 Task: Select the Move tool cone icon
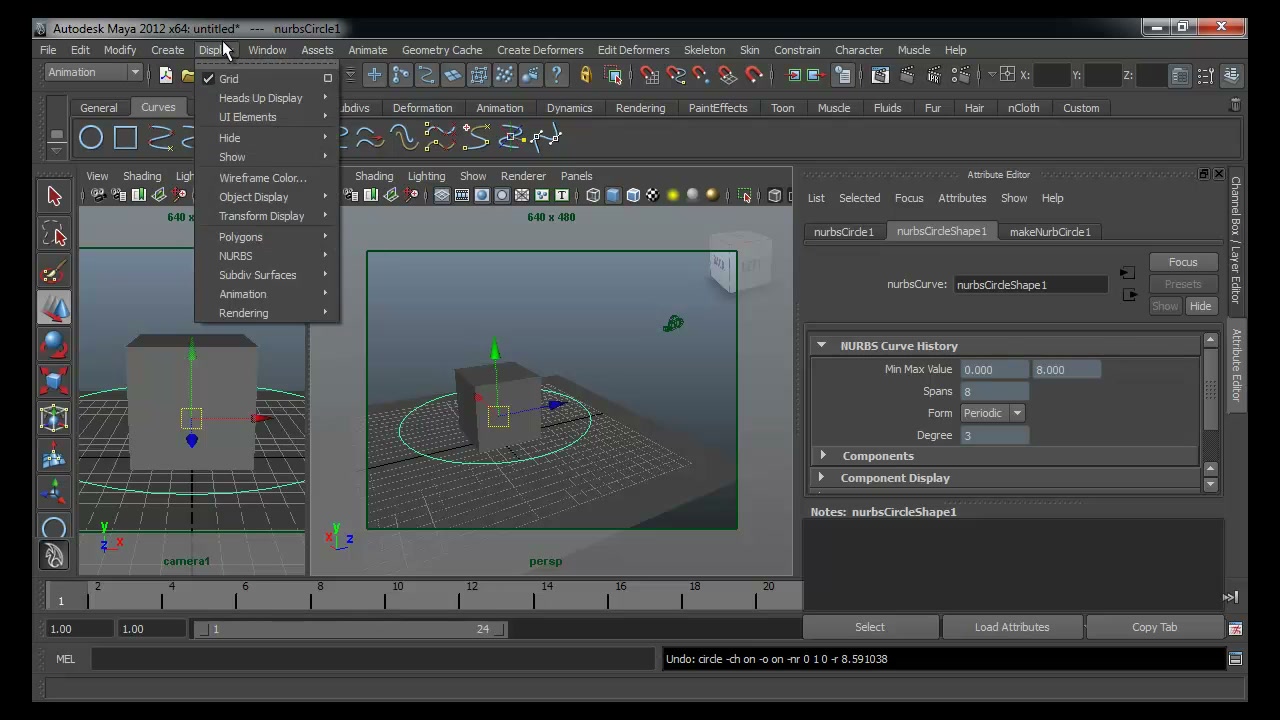point(54,308)
